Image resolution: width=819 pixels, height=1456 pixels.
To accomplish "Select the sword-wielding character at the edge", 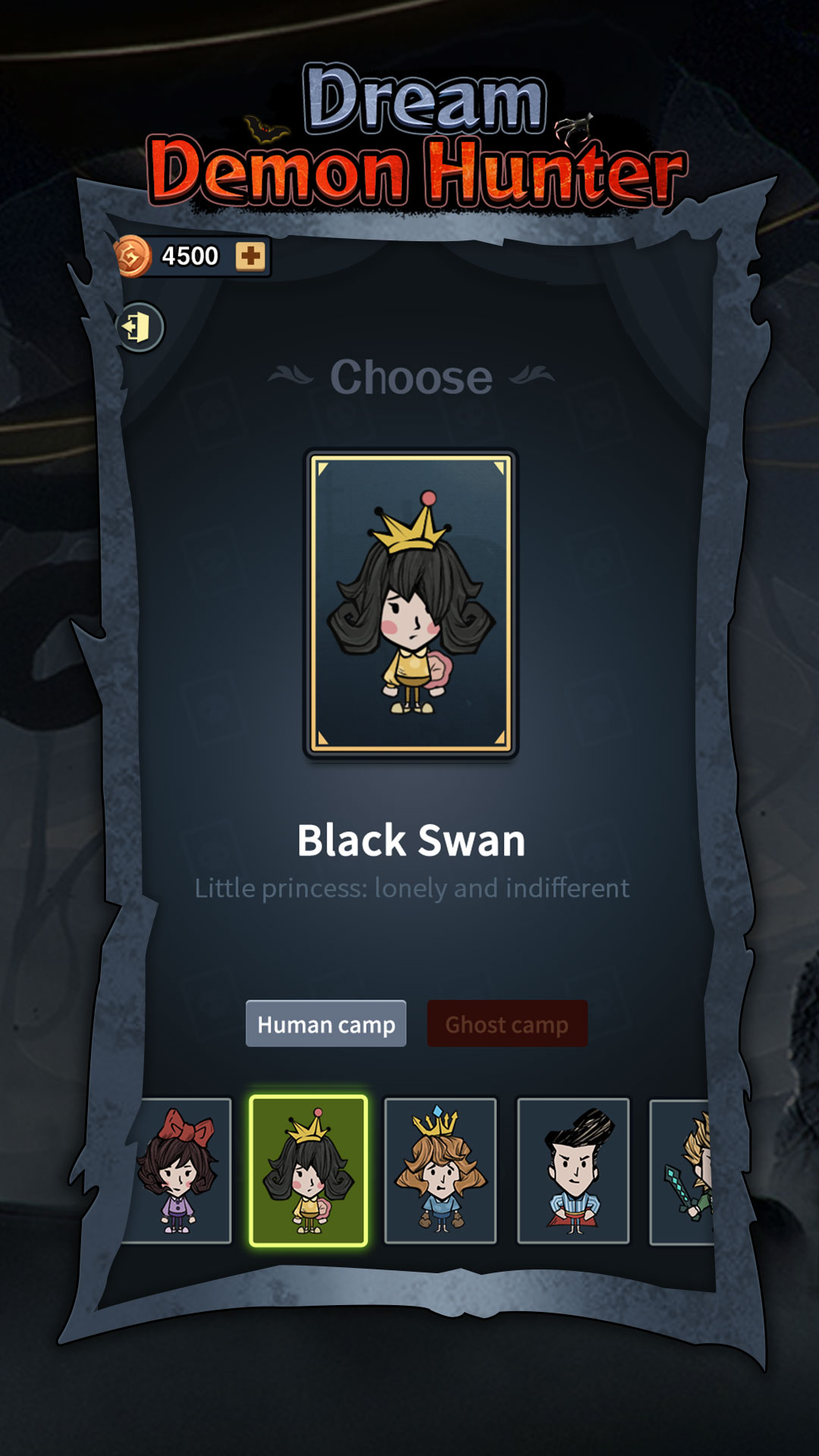I will [682, 1171].
